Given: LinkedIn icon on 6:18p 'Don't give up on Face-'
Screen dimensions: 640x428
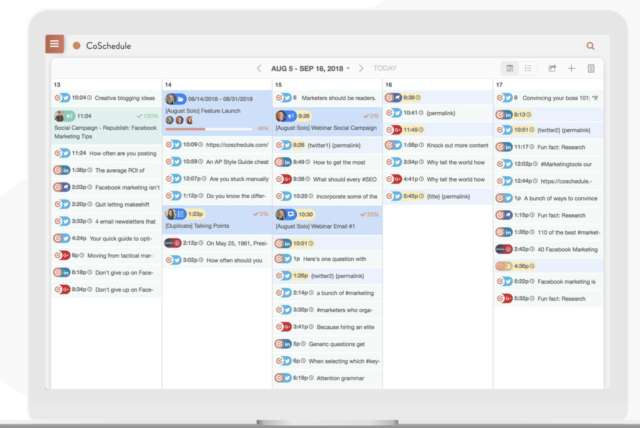Looking at the screenshot, I should click(66, 272).
